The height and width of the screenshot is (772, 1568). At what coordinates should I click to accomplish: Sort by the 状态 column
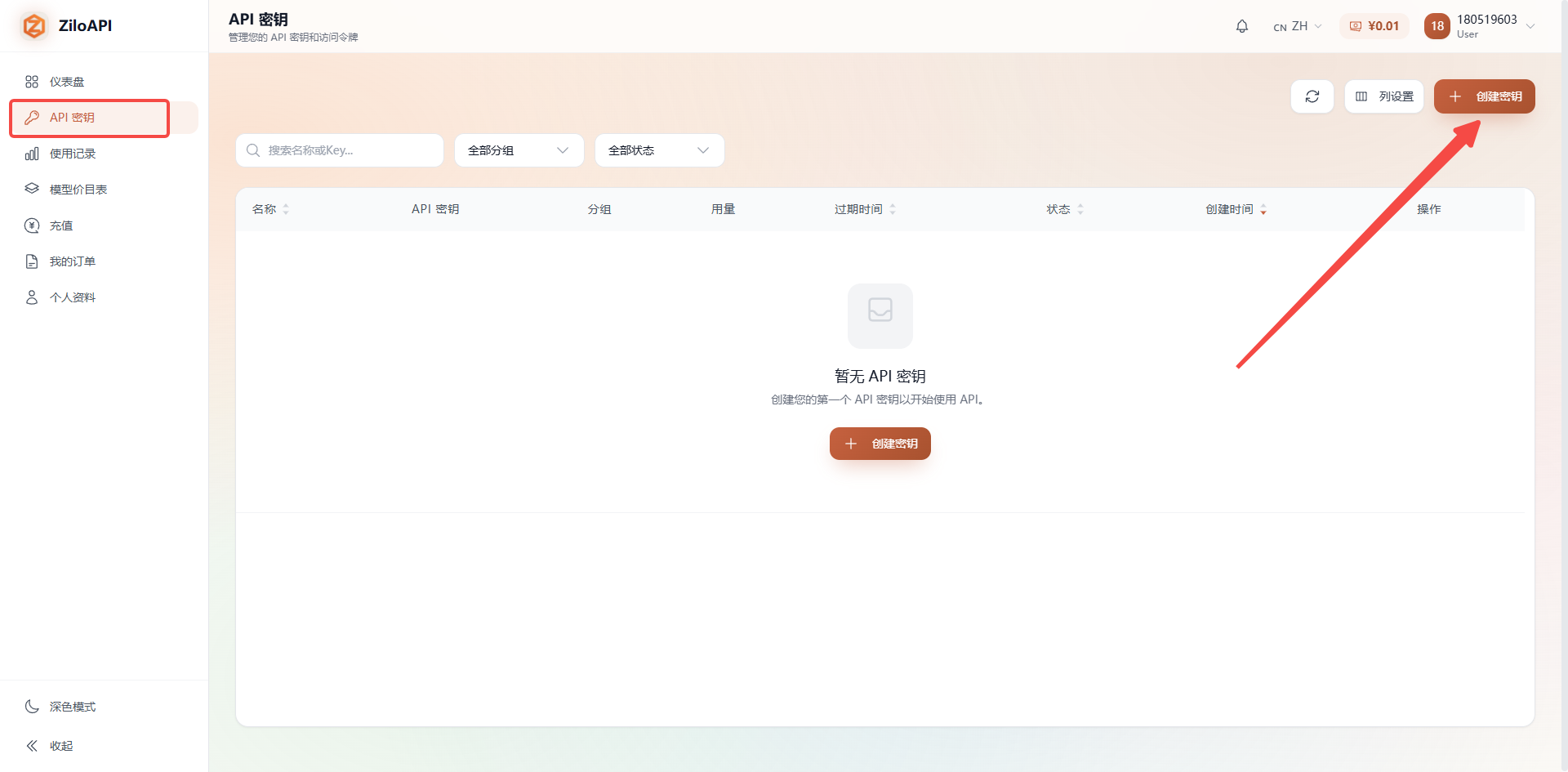tap(1066, 209)
